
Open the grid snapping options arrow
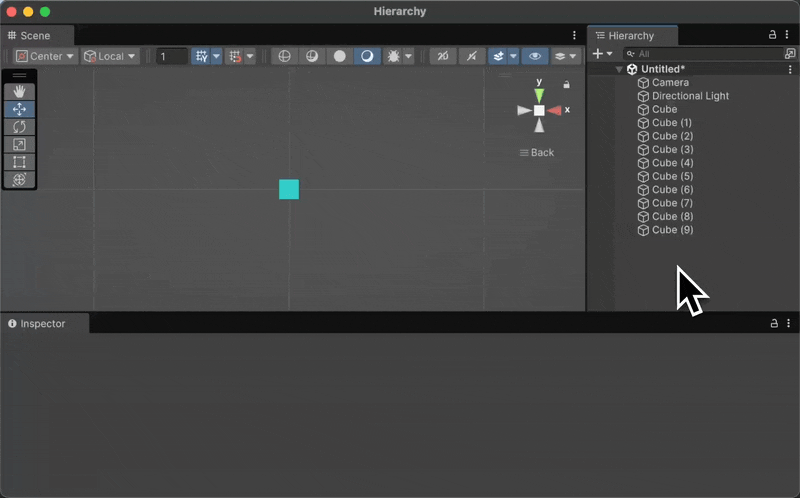250,56
